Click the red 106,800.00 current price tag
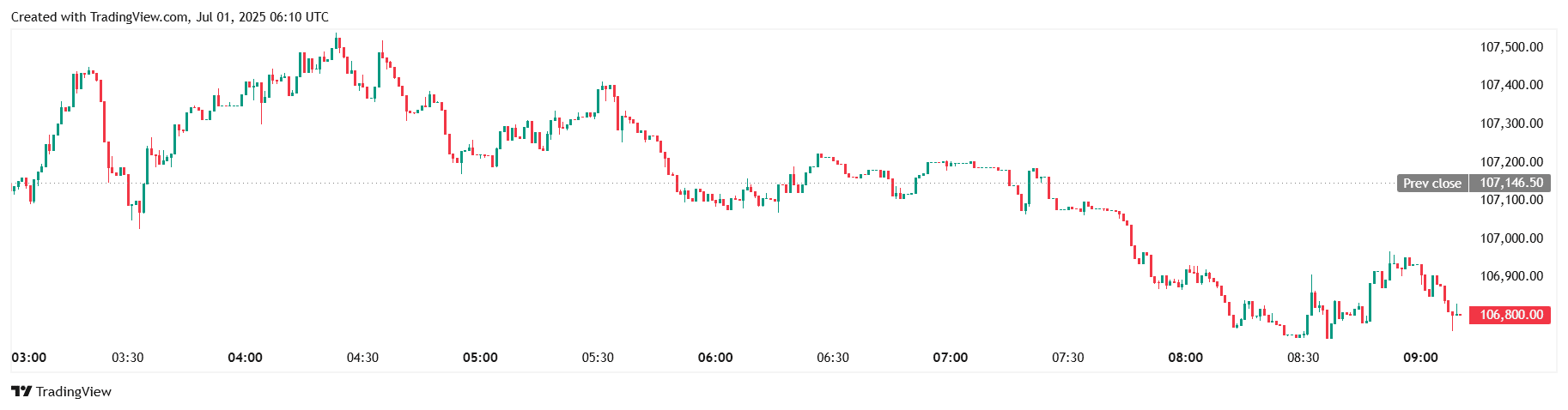Viewport: 1568px width, 410px height. 1510,315
